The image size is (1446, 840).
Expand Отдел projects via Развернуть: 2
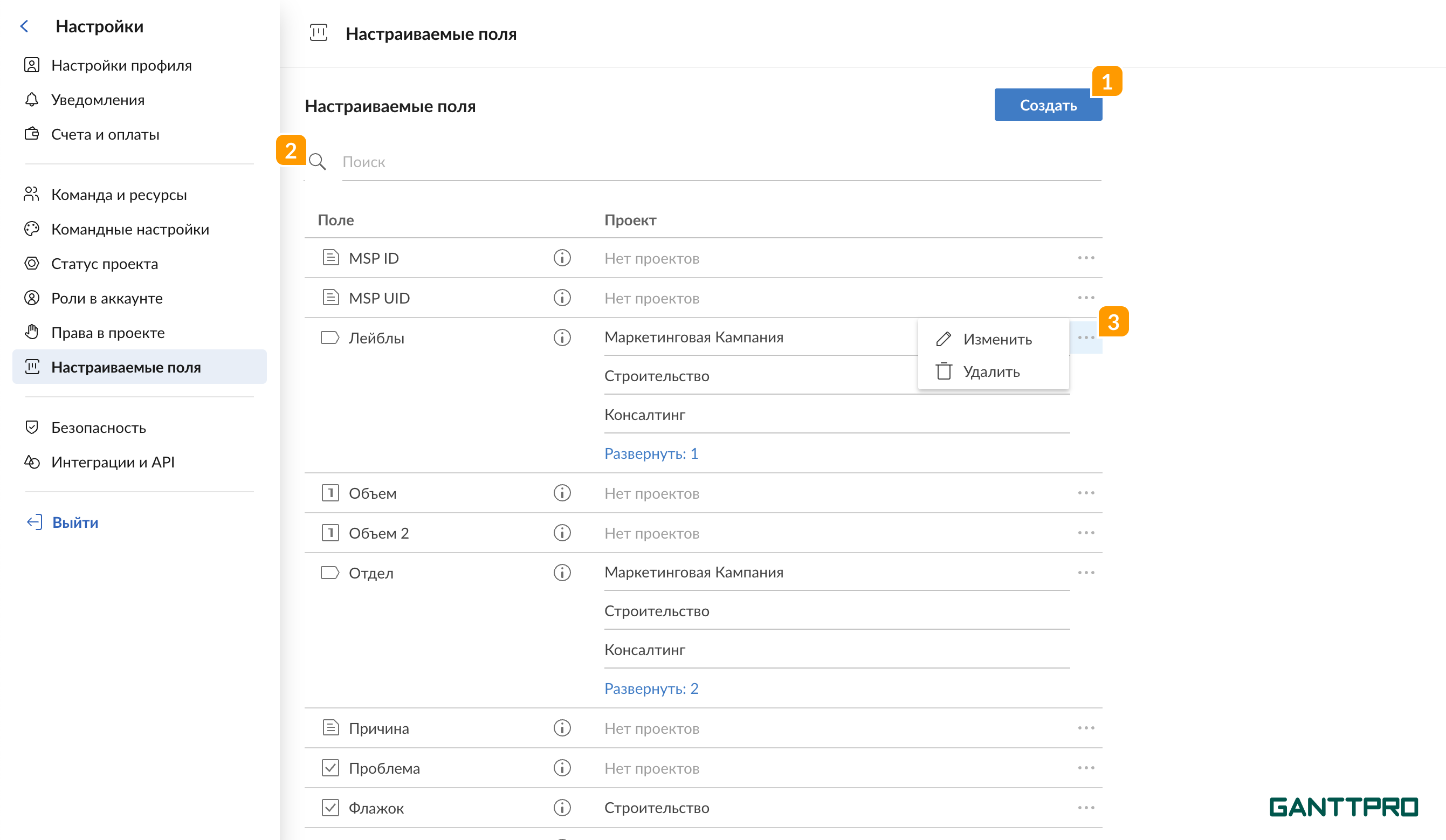tap(651, 688)
